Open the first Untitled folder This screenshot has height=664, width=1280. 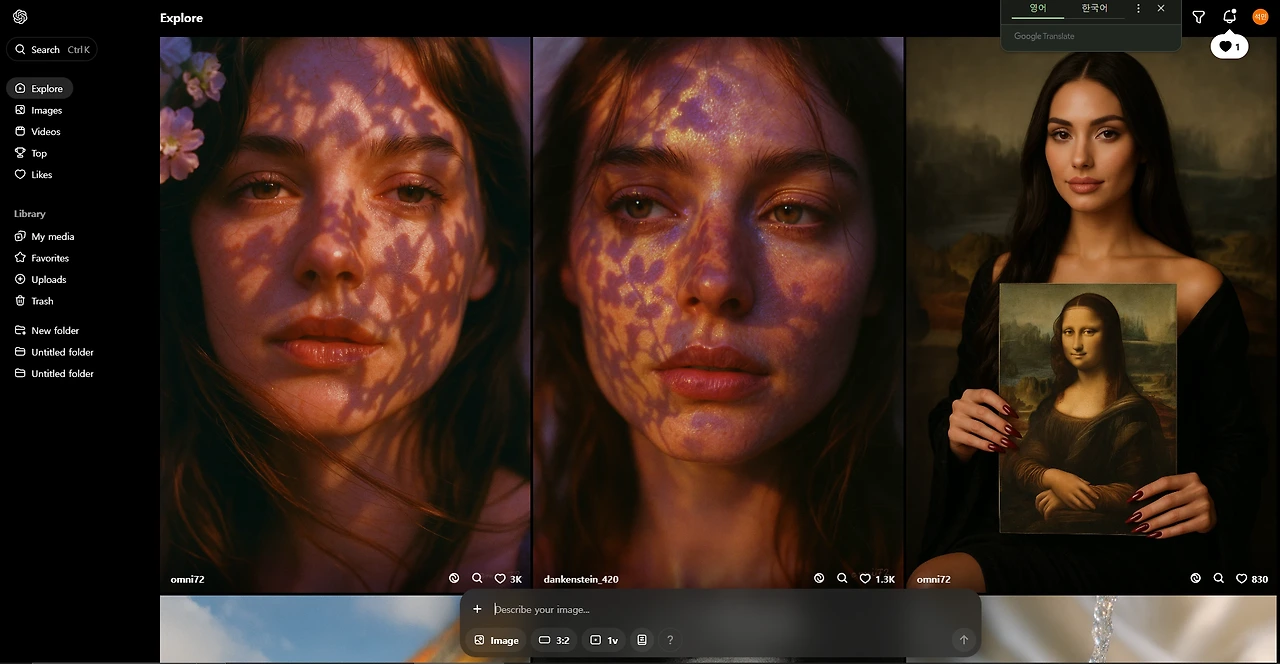pos(54,352)
